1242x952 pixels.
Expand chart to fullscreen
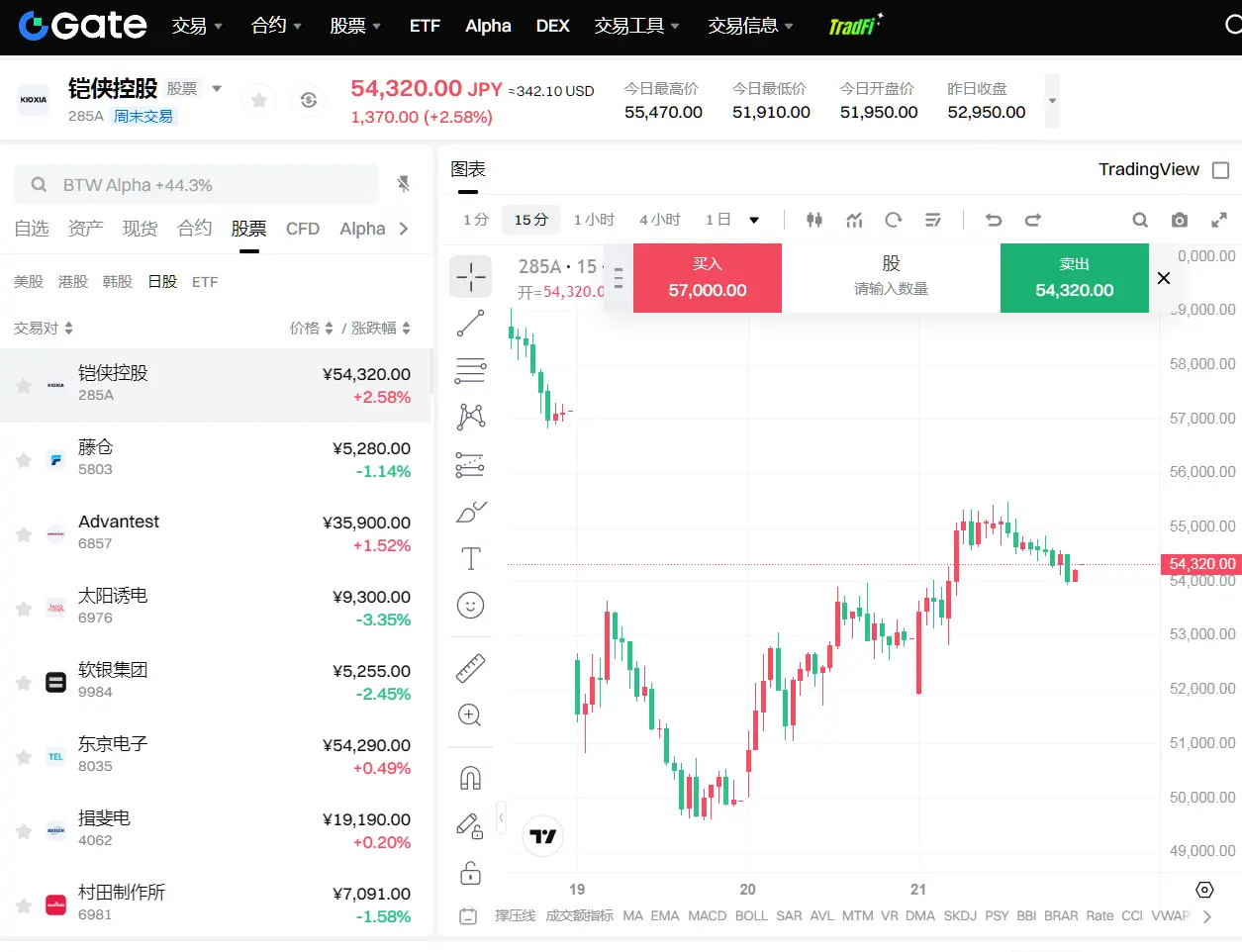pyautogui.click(x=1219, y=220)
